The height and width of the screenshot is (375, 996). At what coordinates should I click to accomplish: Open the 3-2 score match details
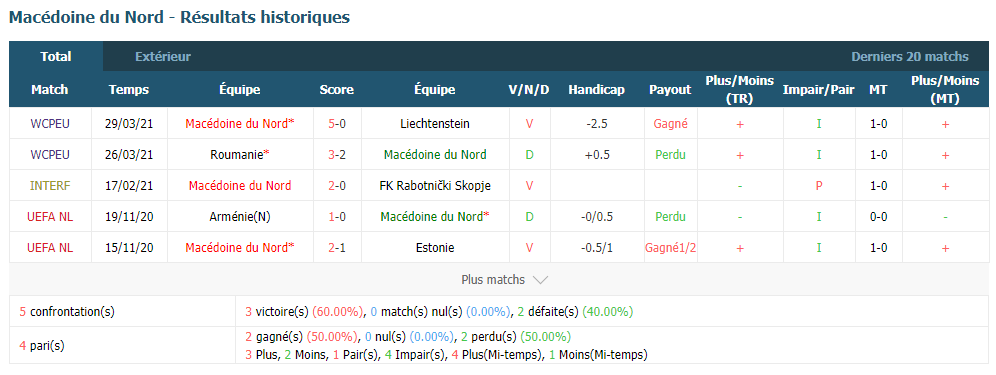pyautogui.click(x=337, y=154)
